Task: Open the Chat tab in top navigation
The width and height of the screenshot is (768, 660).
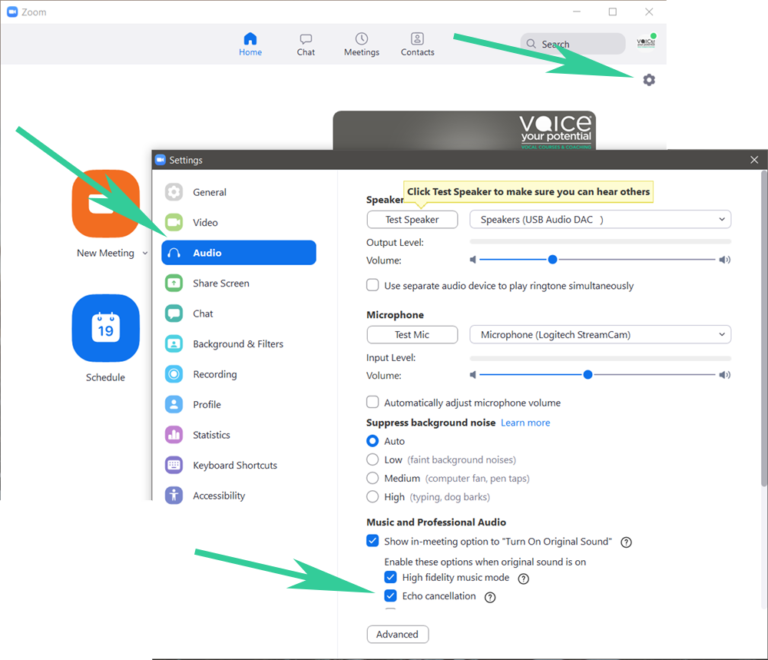Action: click(306, 45)
